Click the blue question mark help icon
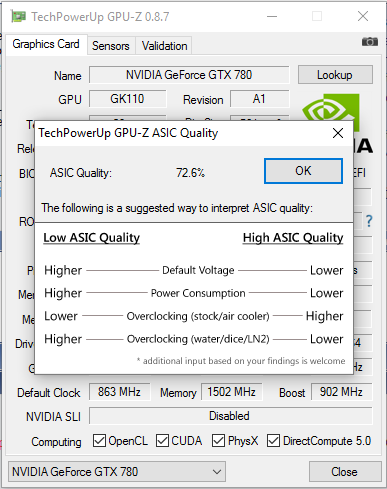This screenshot has width=387, height=489. [x=369, y=221]
